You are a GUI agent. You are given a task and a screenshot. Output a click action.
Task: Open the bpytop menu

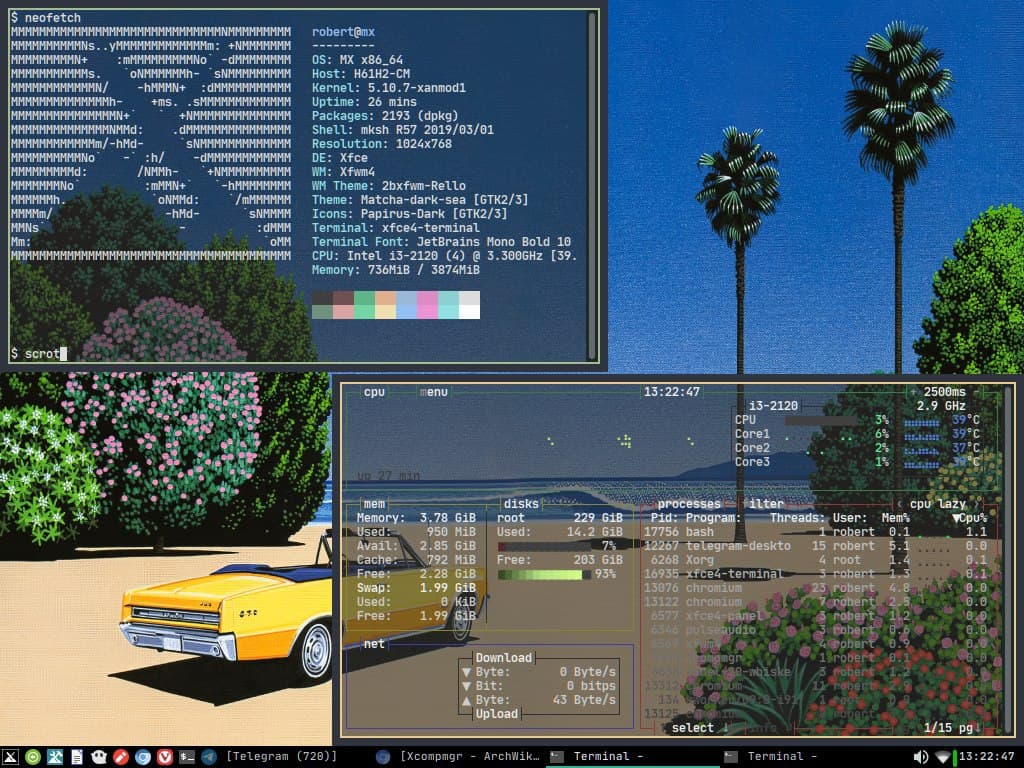(433, 392)
